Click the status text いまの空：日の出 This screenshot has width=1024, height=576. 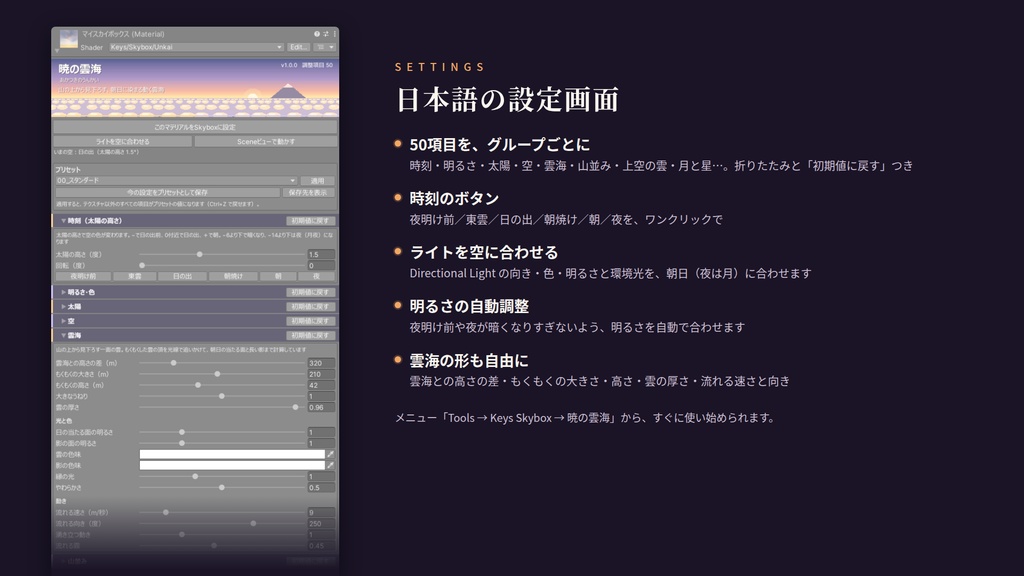pos(97,152)
